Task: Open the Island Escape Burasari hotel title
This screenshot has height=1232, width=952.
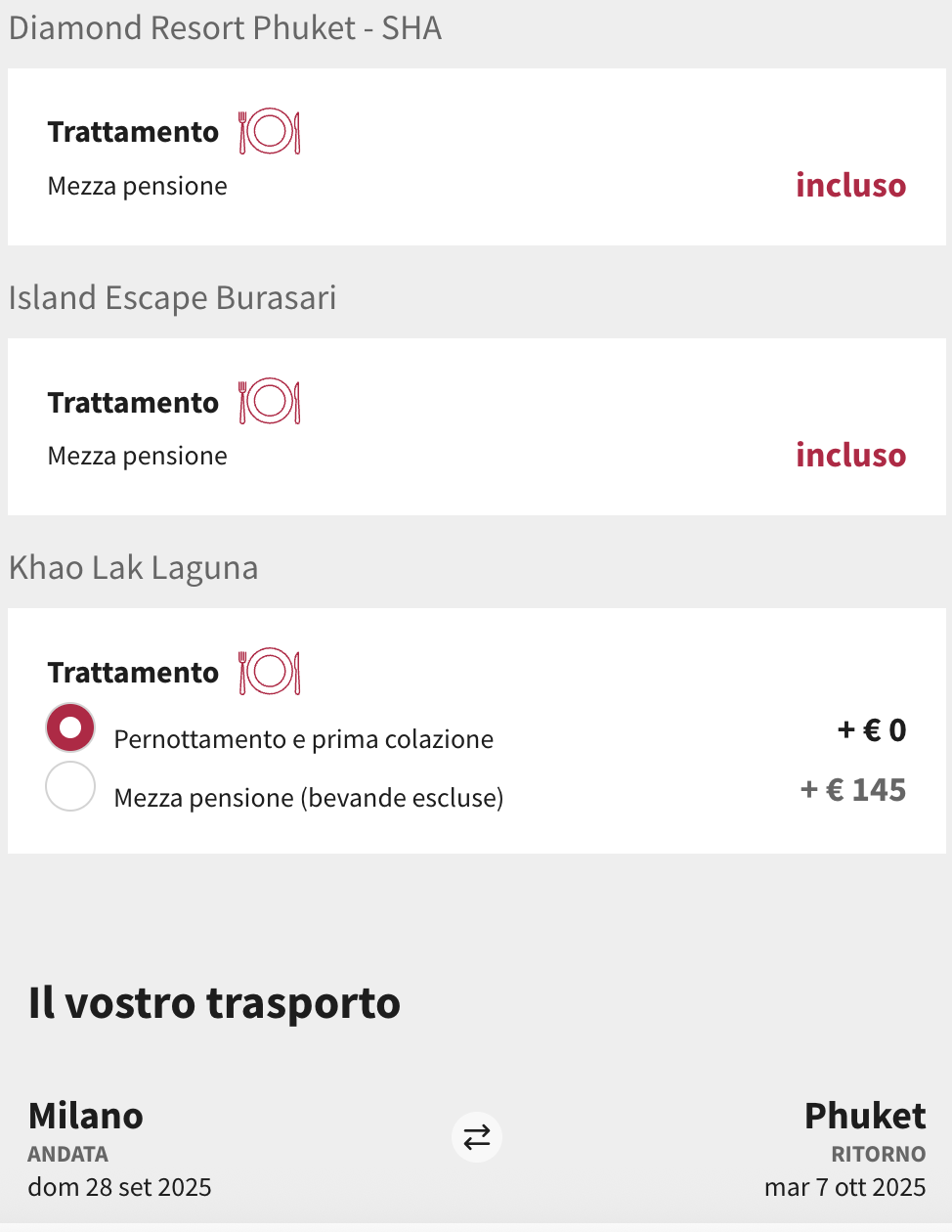Action: tap(173, 298)
